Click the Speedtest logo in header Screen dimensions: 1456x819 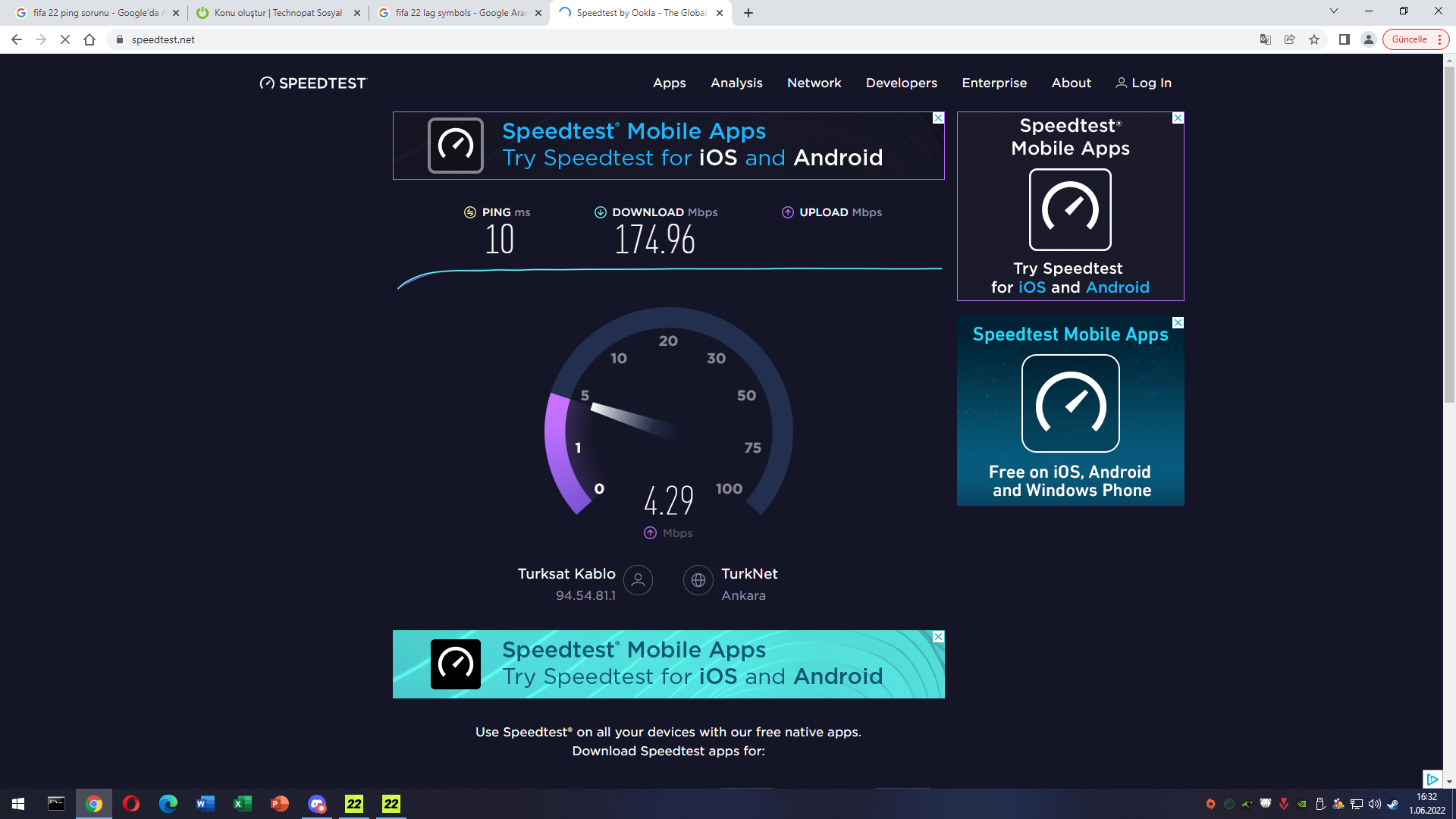tap(312, 83)
